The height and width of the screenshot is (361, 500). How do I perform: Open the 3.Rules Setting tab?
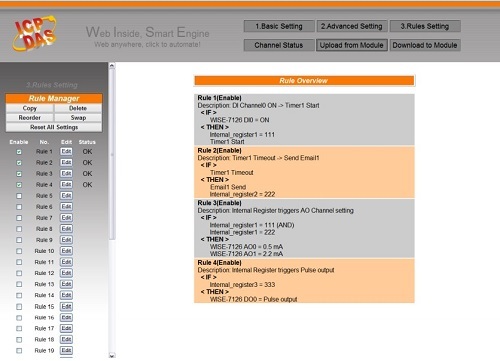tap(425, 26)
